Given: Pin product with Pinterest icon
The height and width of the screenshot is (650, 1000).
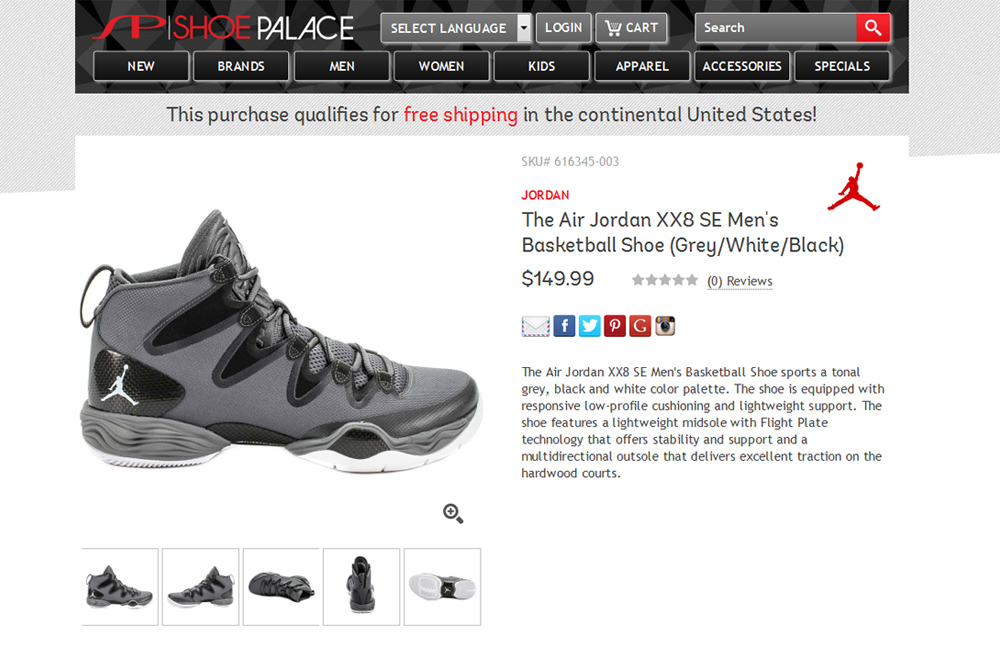Looking at the screenshot, I should tap(615, 326).
